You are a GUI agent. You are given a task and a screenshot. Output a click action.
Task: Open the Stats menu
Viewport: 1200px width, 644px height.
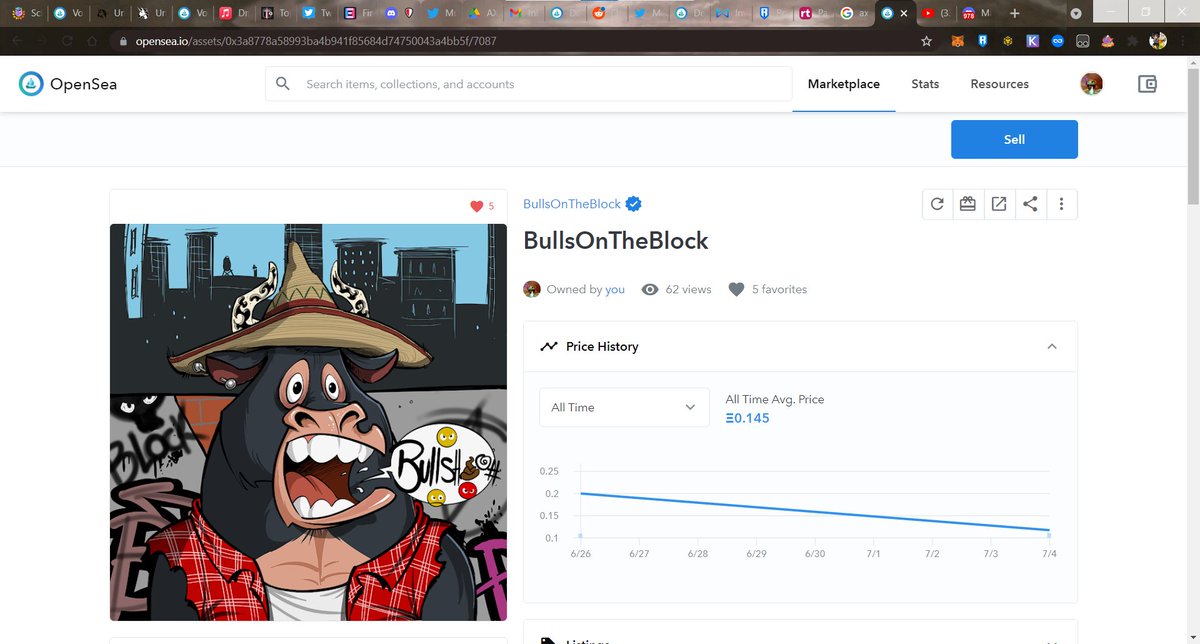coord(925,84)
